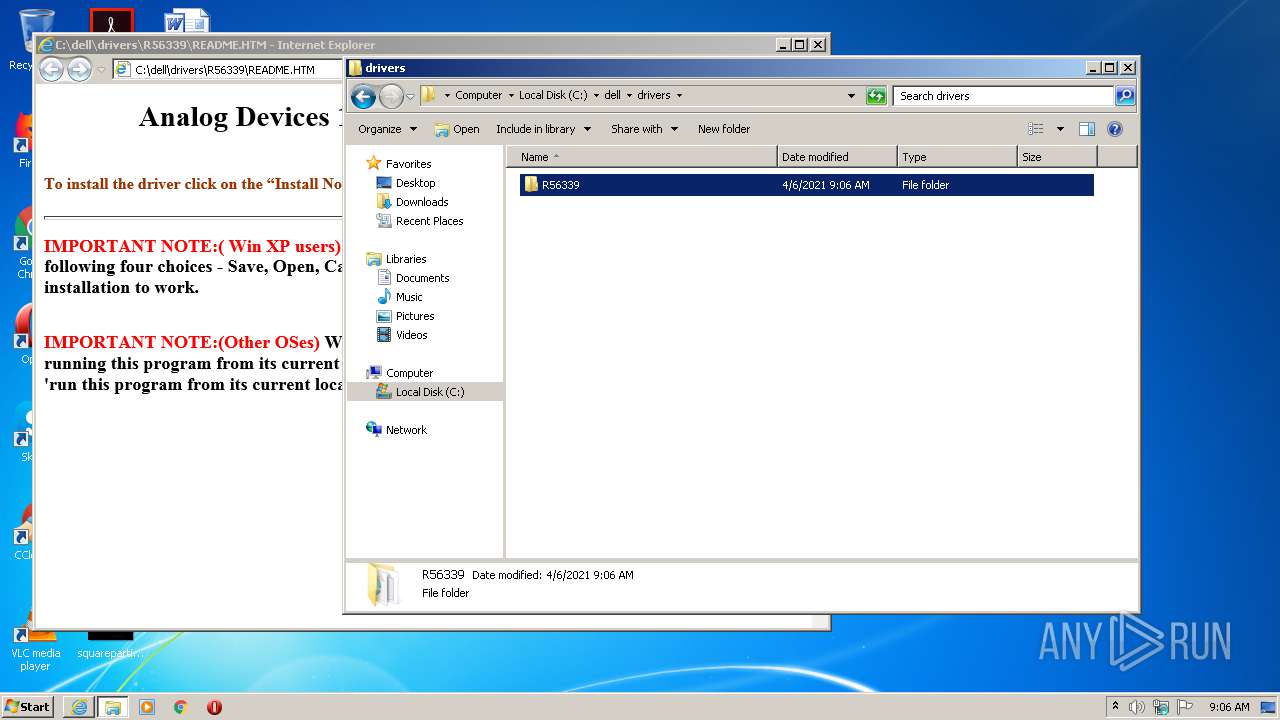Toggle the preview pane icon
1280x720 pixels.
1087,129
